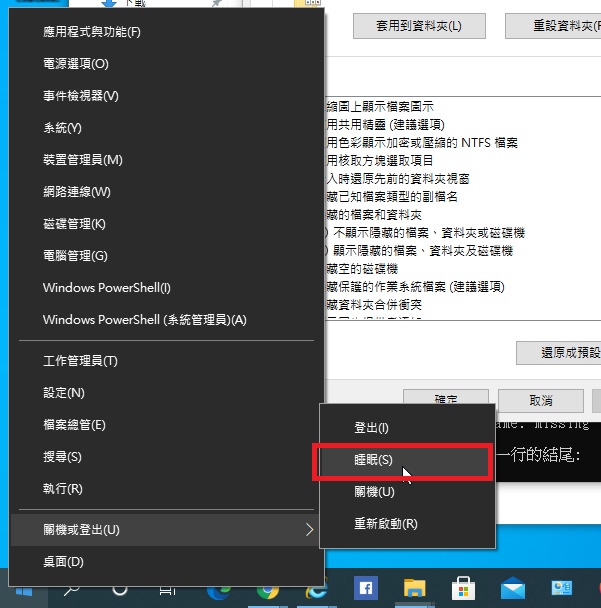Open 應用程式與功能(F) from the menu
The height and width of the screenshot is (608, 601).
(167, 32)
